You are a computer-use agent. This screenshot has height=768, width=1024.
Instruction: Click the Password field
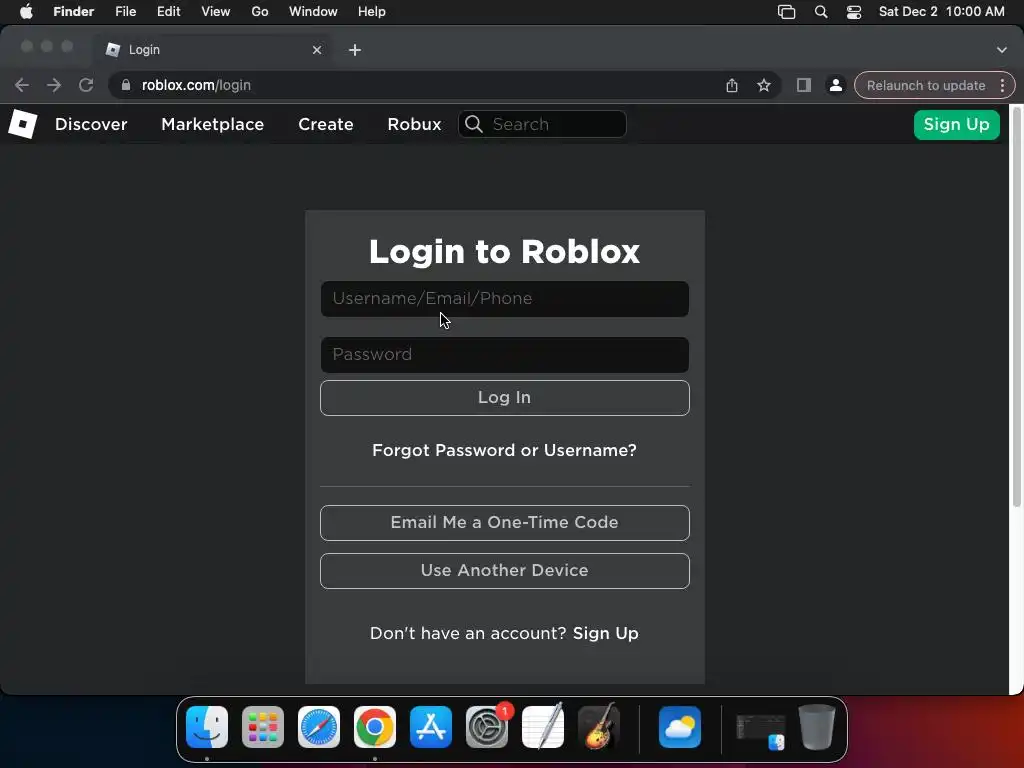pos(504,355)
